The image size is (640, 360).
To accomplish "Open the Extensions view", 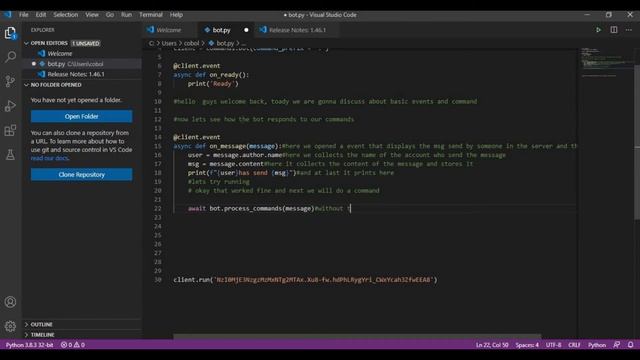I will point(10,130).
